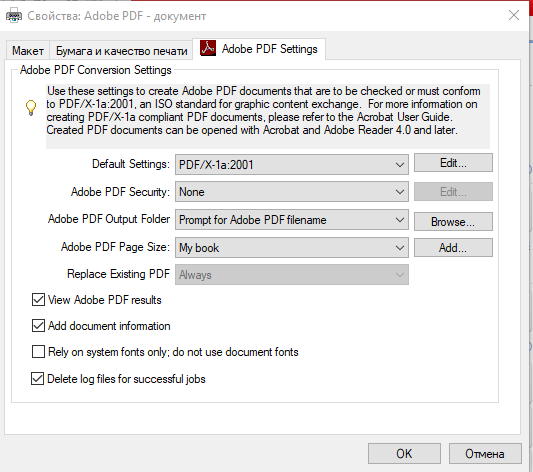Uncheck View Adobe PDF results
Viewport: 533px width, 472px height.
[38, 300]
